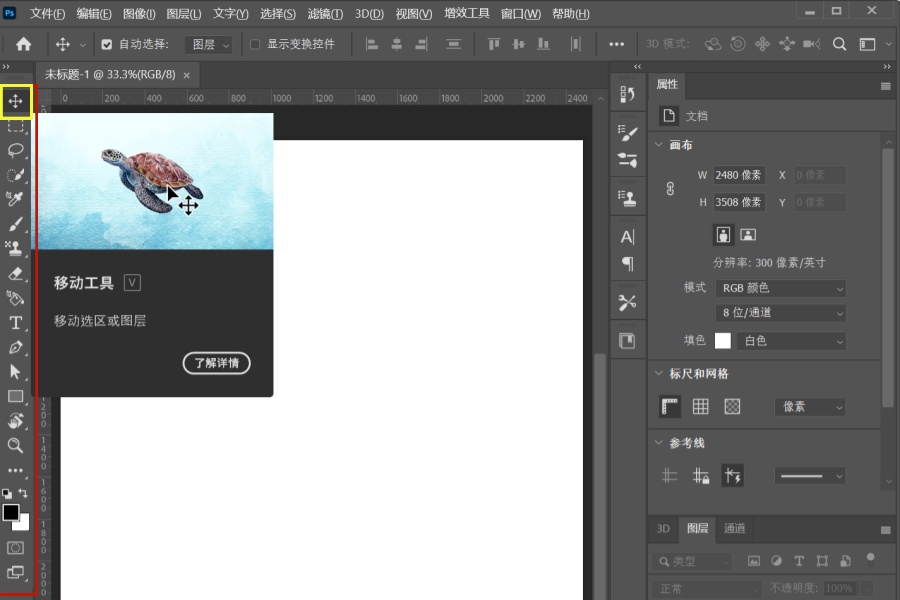Open the History panel icon

[x=627, y=94]
